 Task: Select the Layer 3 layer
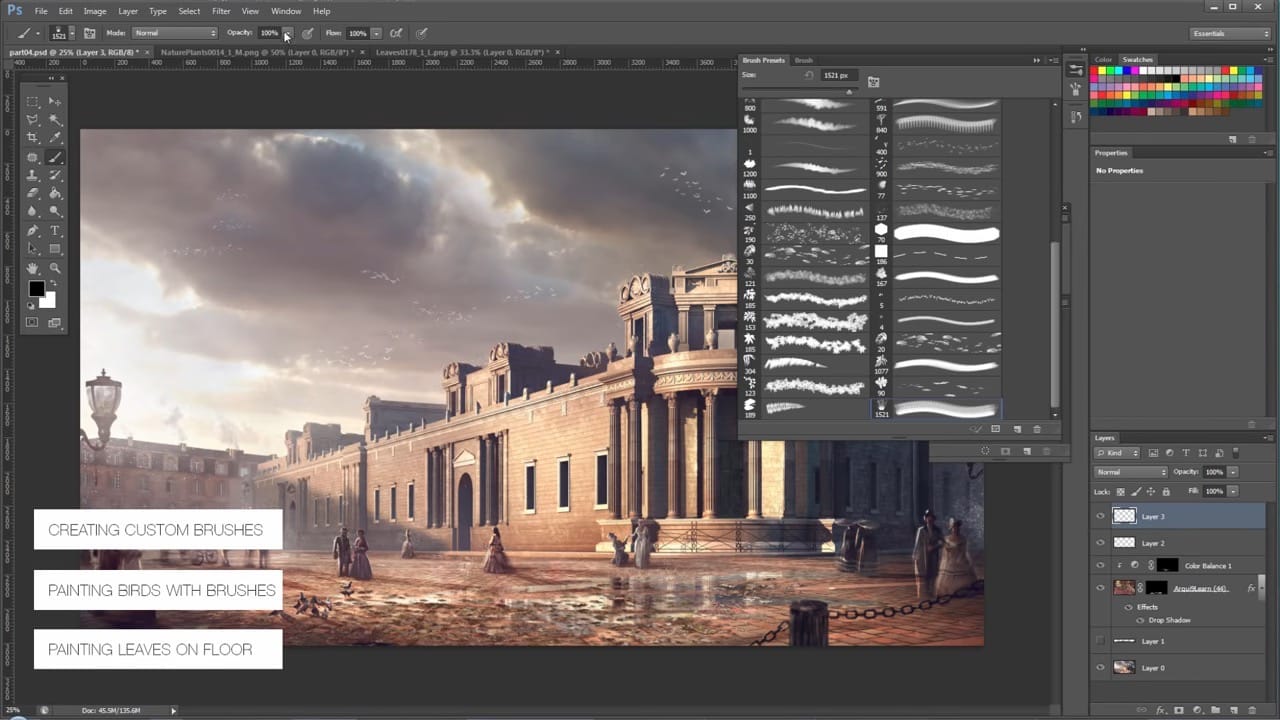[1154, 516]
